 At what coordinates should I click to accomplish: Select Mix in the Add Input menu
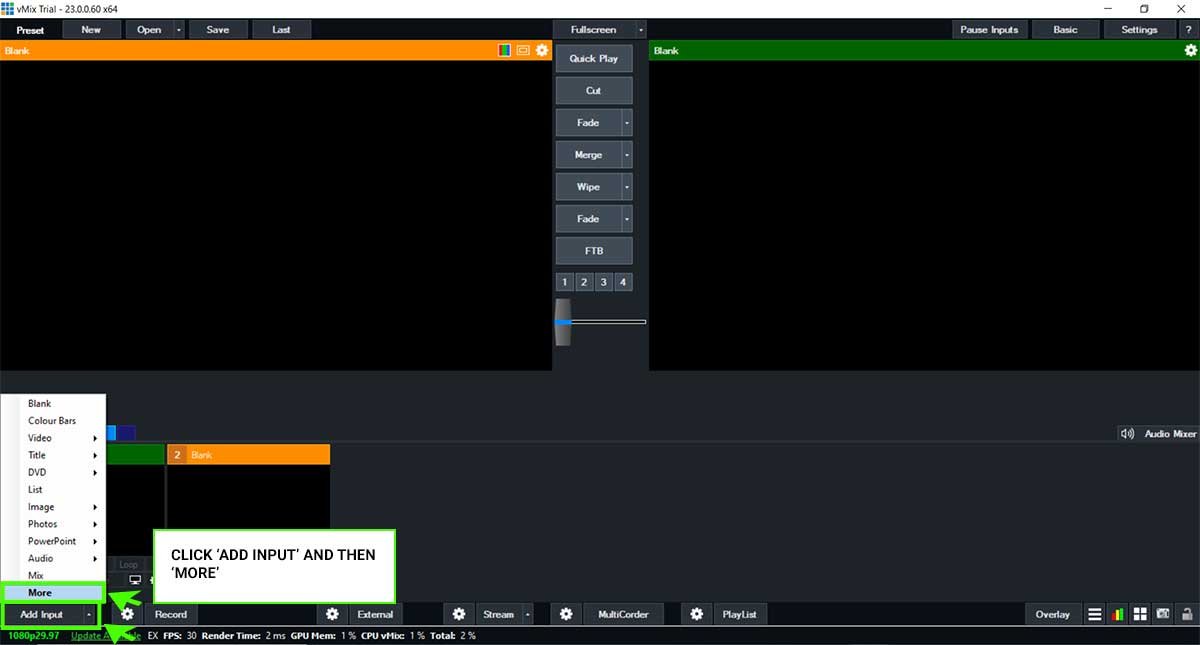point(53,576)
